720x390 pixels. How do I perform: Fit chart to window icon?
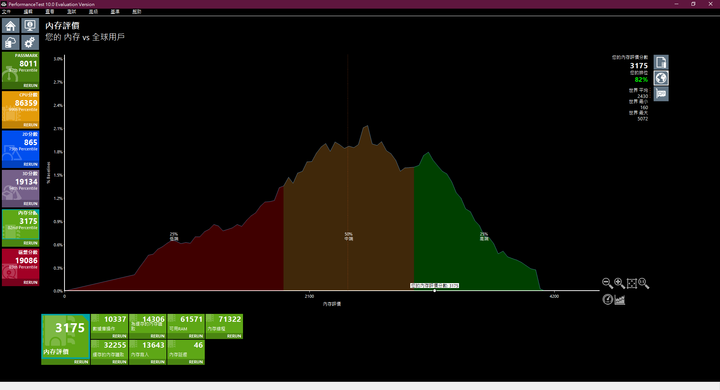632,283
